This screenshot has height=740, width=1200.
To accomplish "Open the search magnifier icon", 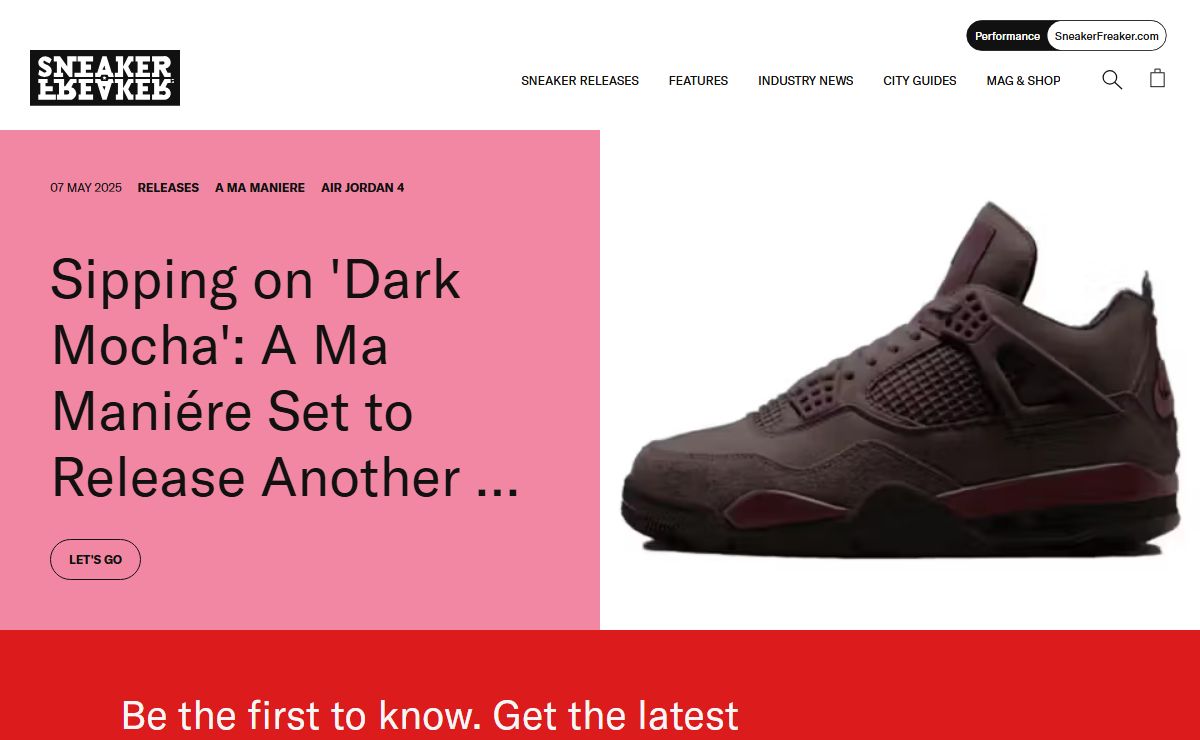I will 1112,80.
